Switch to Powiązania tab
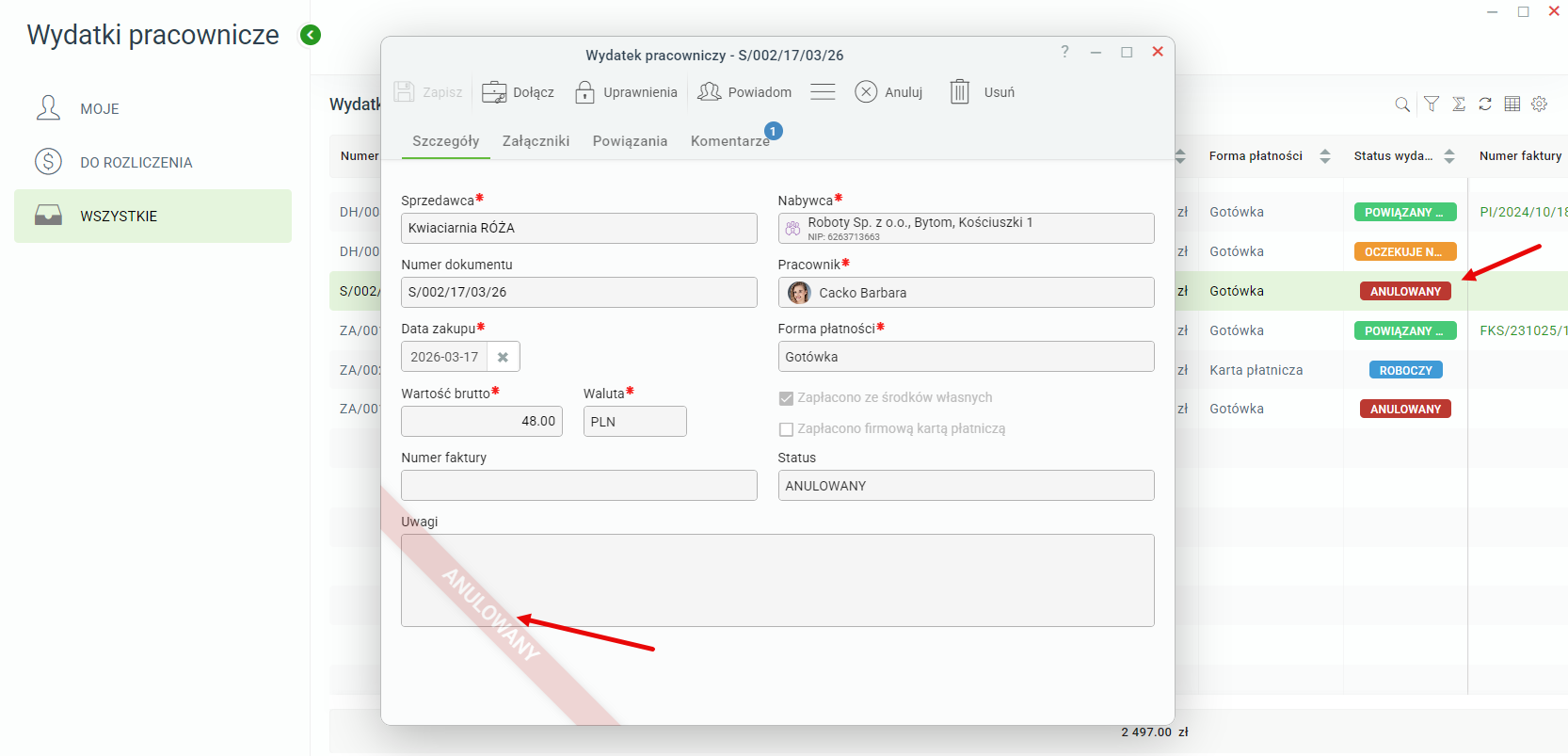 [630, 141]
